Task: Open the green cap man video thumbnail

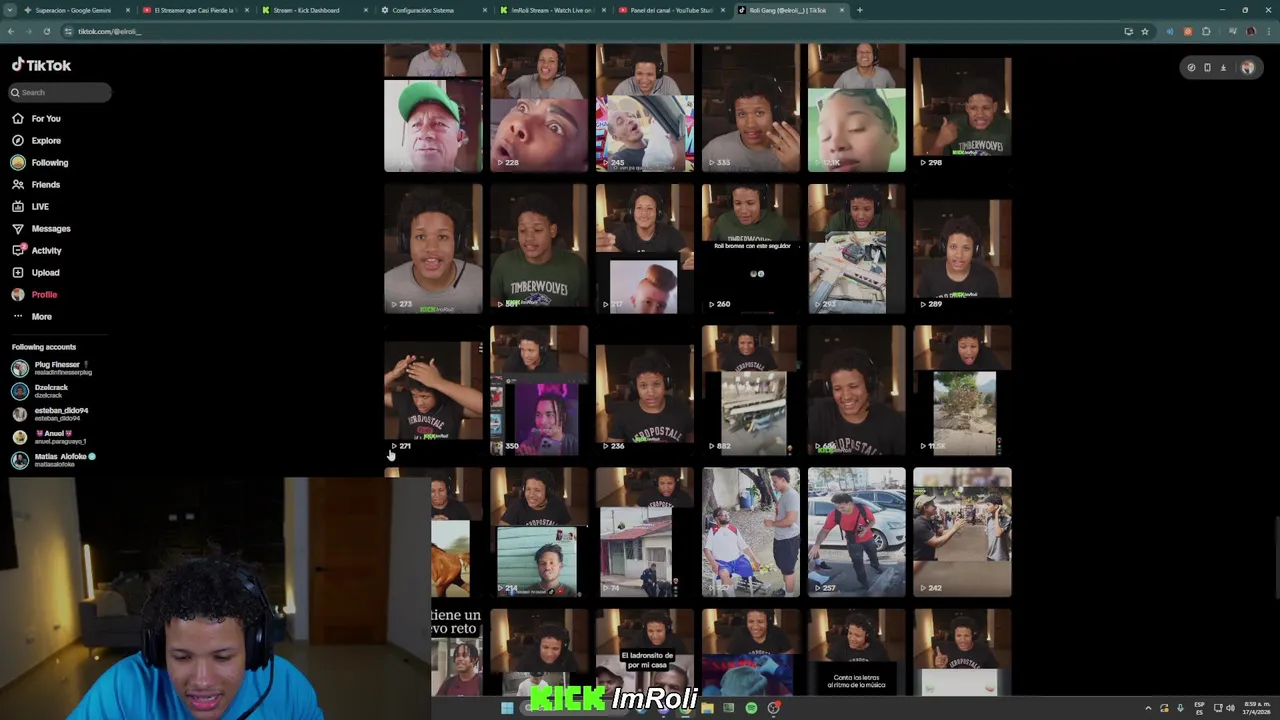Action: point(433,108)
